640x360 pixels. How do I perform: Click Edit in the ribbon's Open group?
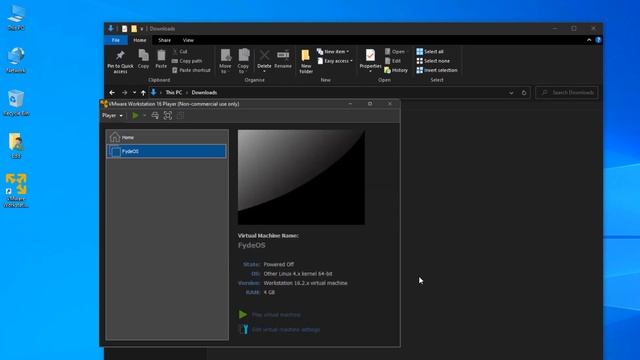[393, 61]
